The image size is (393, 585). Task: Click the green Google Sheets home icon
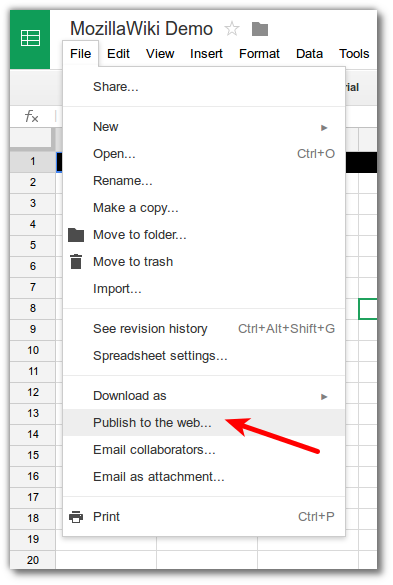tap(30, 39)
